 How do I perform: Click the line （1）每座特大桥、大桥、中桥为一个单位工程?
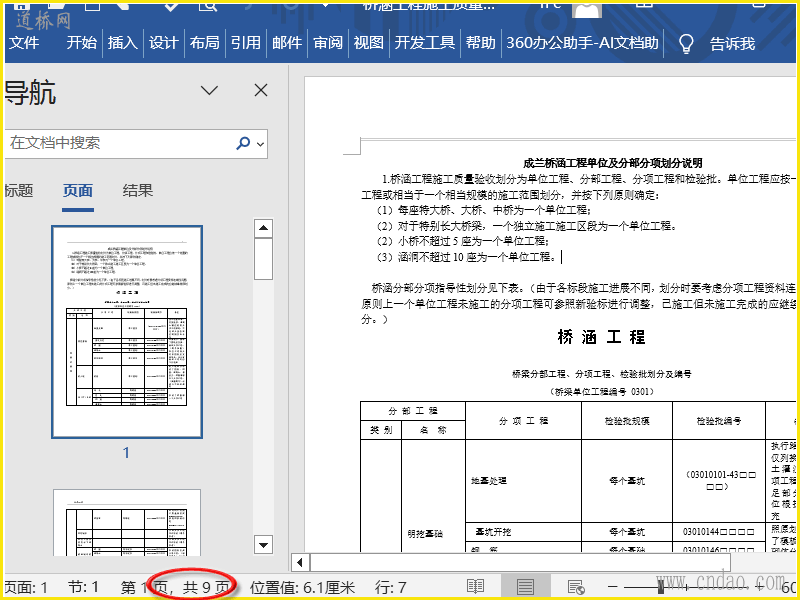[484, 210]
